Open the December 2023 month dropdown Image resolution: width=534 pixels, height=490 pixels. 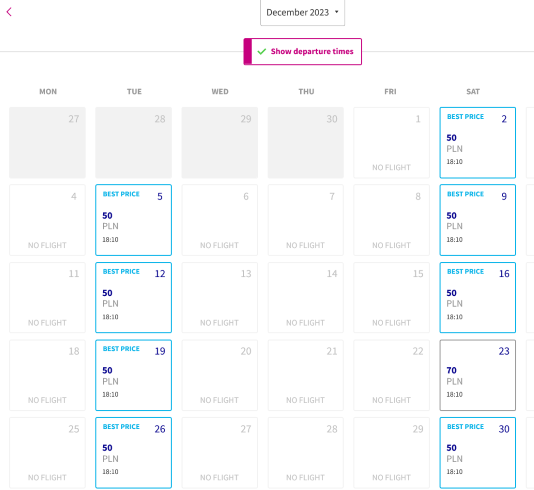[302, 13]
